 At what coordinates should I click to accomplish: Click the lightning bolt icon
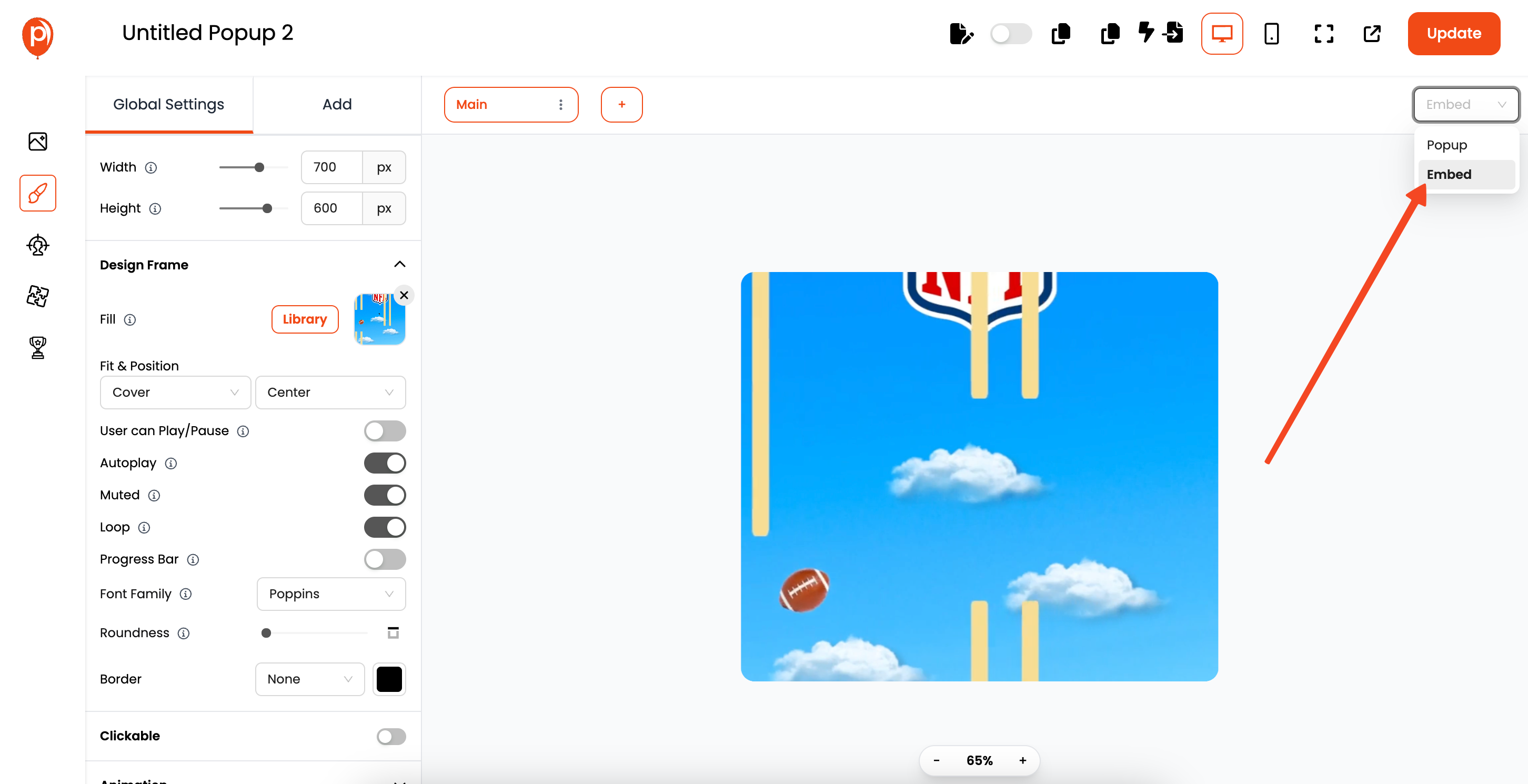tap(1146, 32)
